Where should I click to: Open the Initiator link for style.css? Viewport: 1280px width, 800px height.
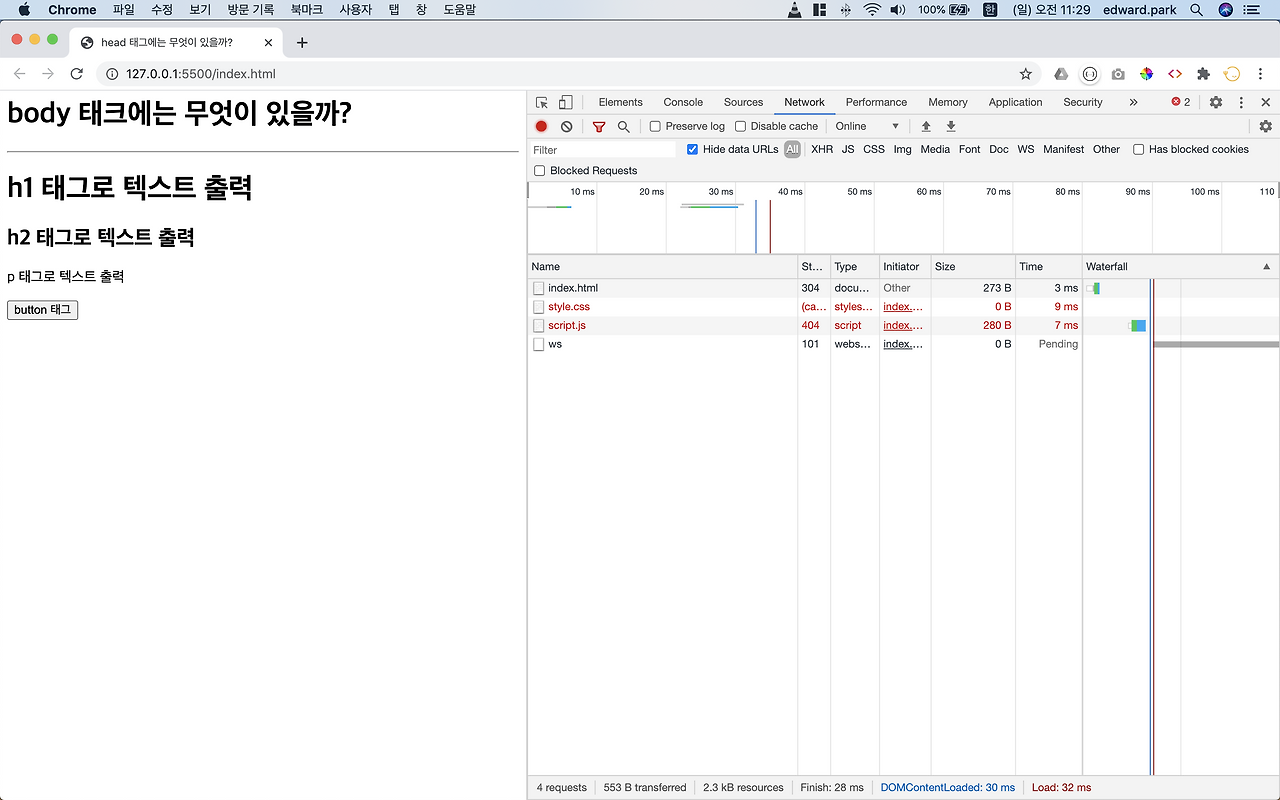(903, 307)
